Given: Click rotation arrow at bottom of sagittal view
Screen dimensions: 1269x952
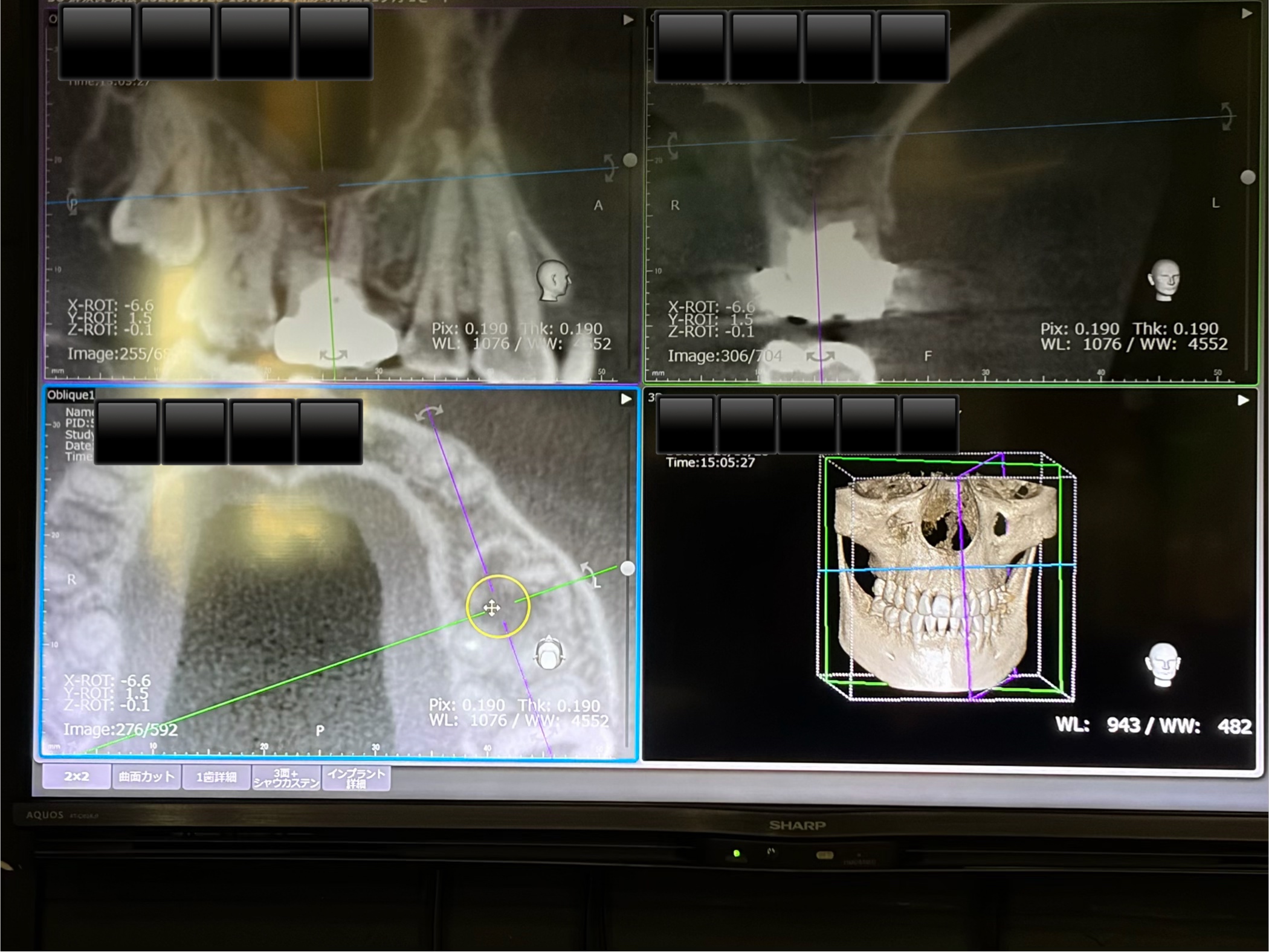Looking at the screenshot, I should point(333,356).
